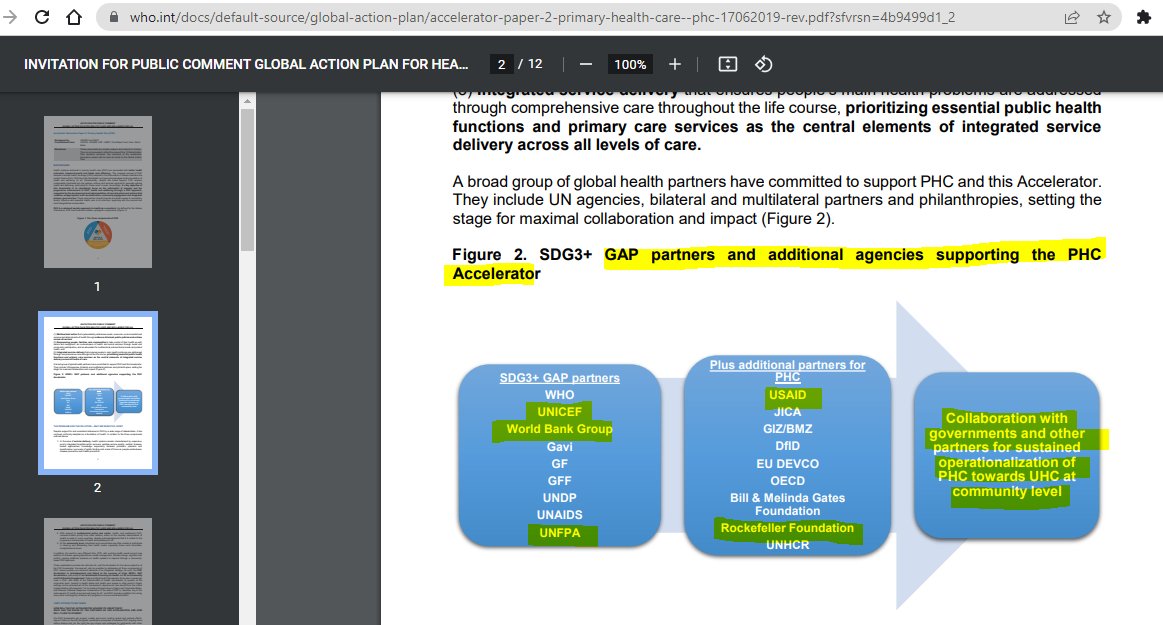This screenshot has width=1163, height=625.
Task: Click highlighted 'UNFPA' text
Action: [559, 532]
